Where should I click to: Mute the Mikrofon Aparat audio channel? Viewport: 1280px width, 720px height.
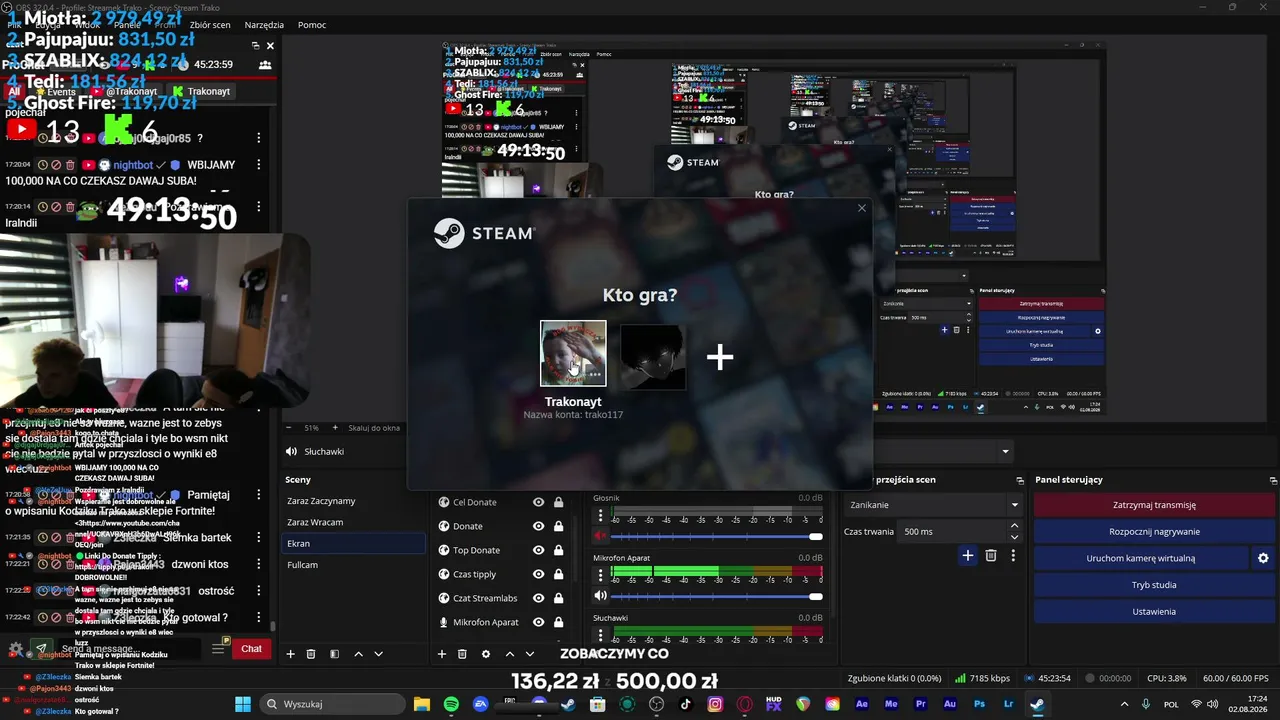(601, 596)
